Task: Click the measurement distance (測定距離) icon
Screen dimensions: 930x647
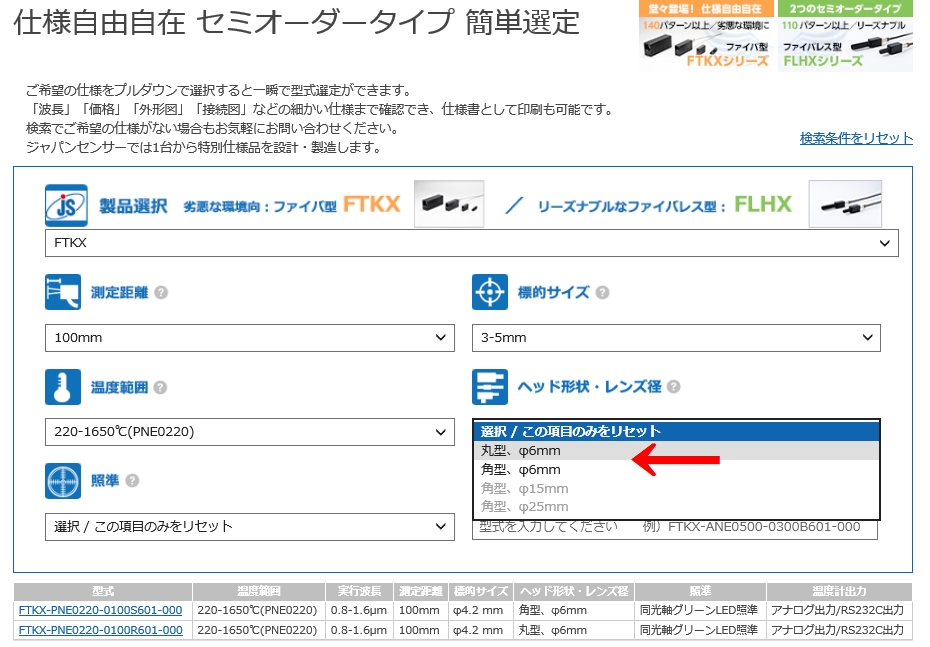Action: (x=63, y=292)
